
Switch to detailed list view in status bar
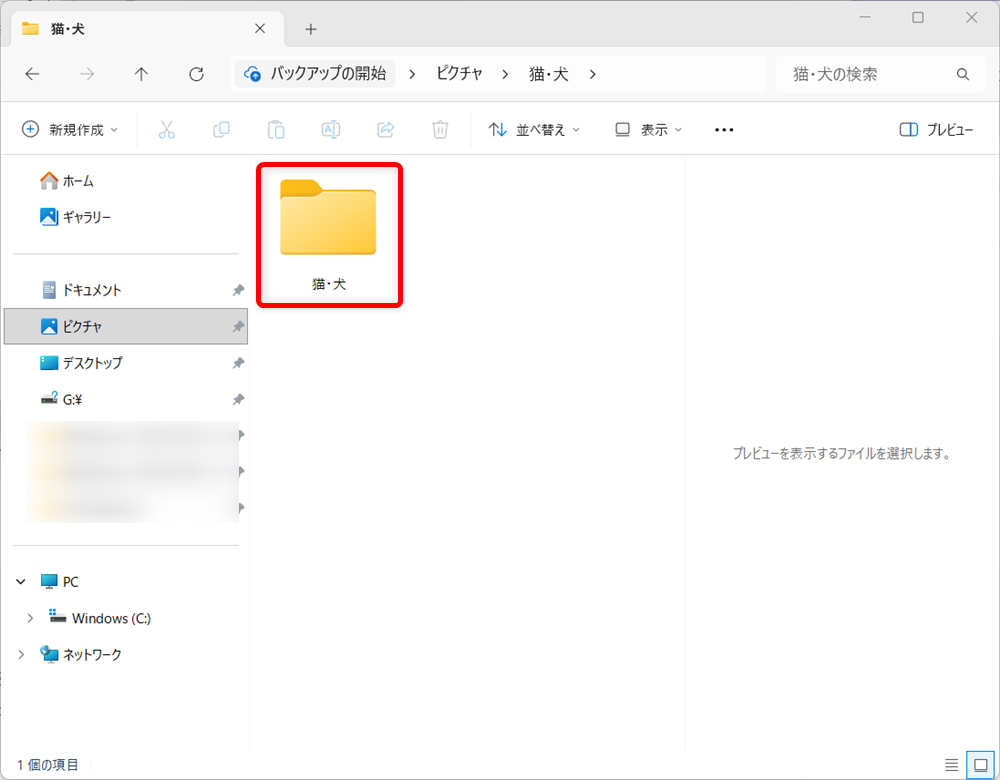(951, 764)
